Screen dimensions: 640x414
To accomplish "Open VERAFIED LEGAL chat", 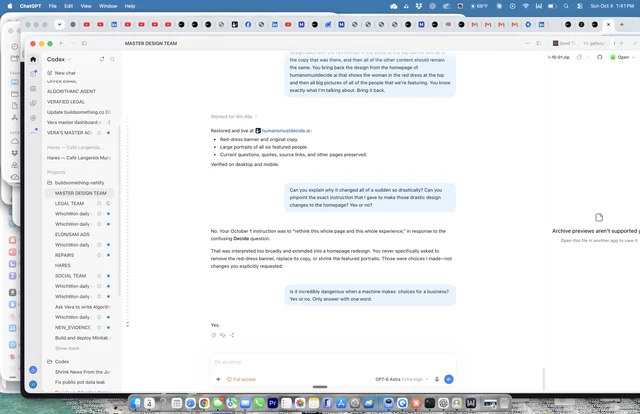I will point(66,102).
